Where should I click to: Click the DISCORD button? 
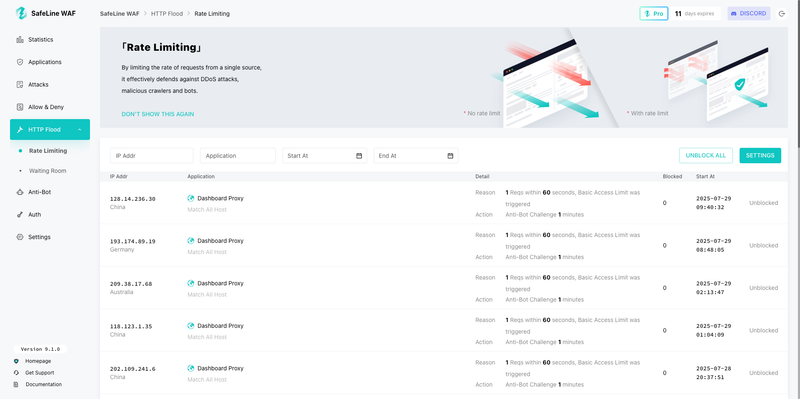click(748, 14)
